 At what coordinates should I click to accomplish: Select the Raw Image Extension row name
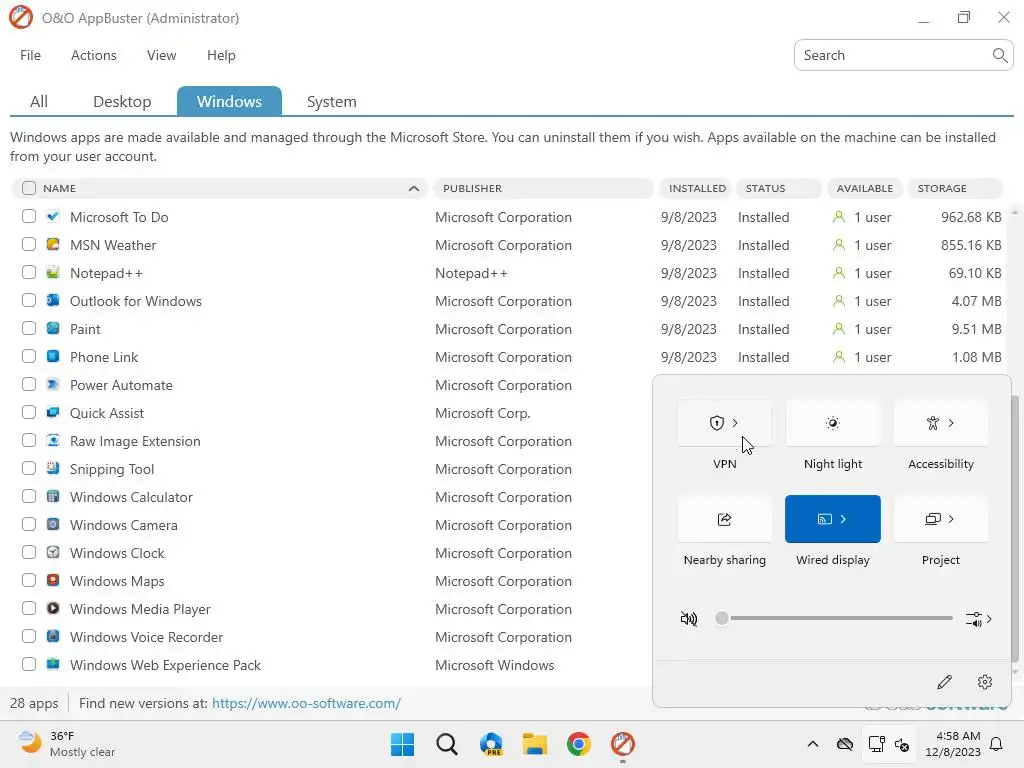[135, 441]
